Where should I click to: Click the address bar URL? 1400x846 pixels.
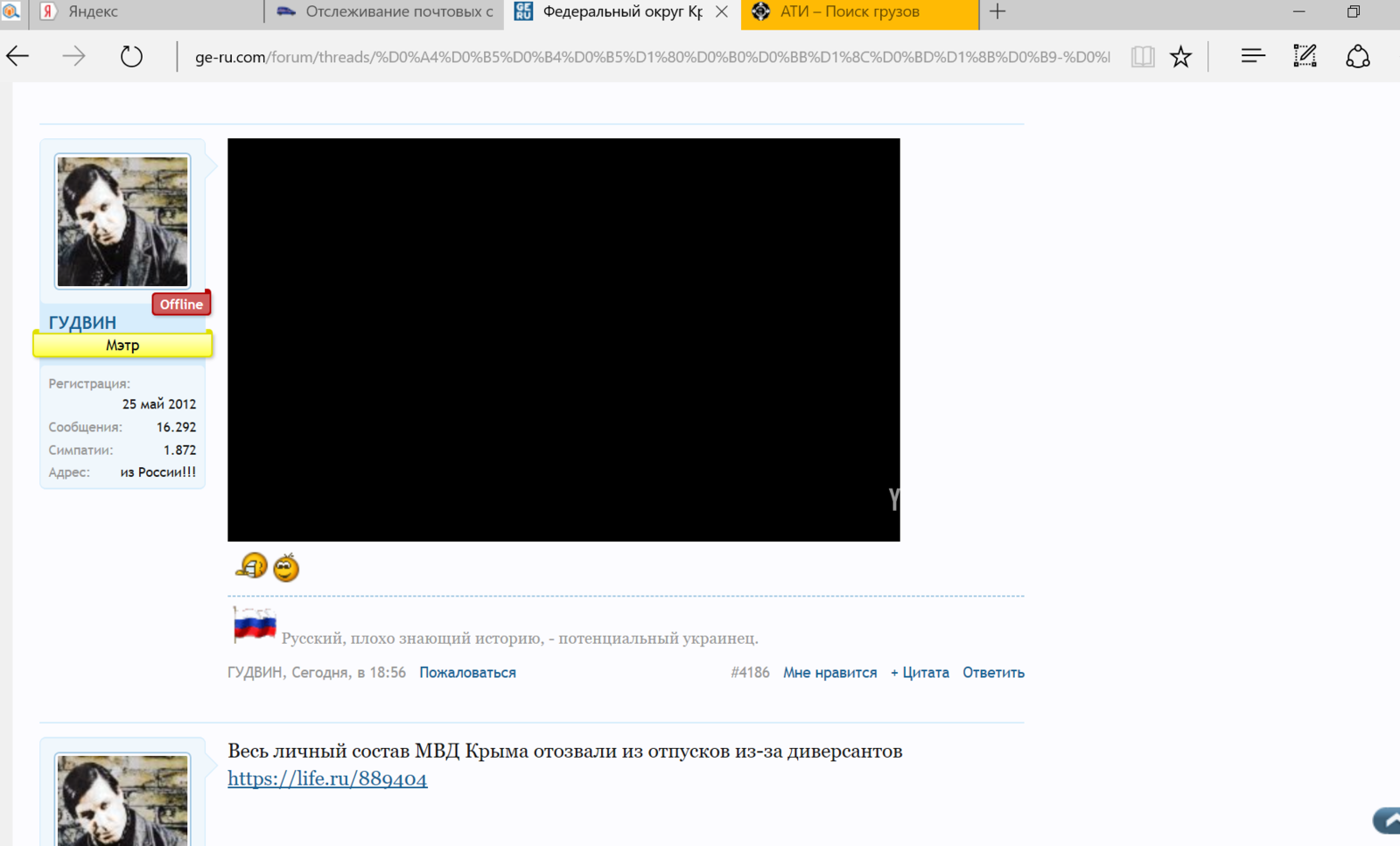652,57
